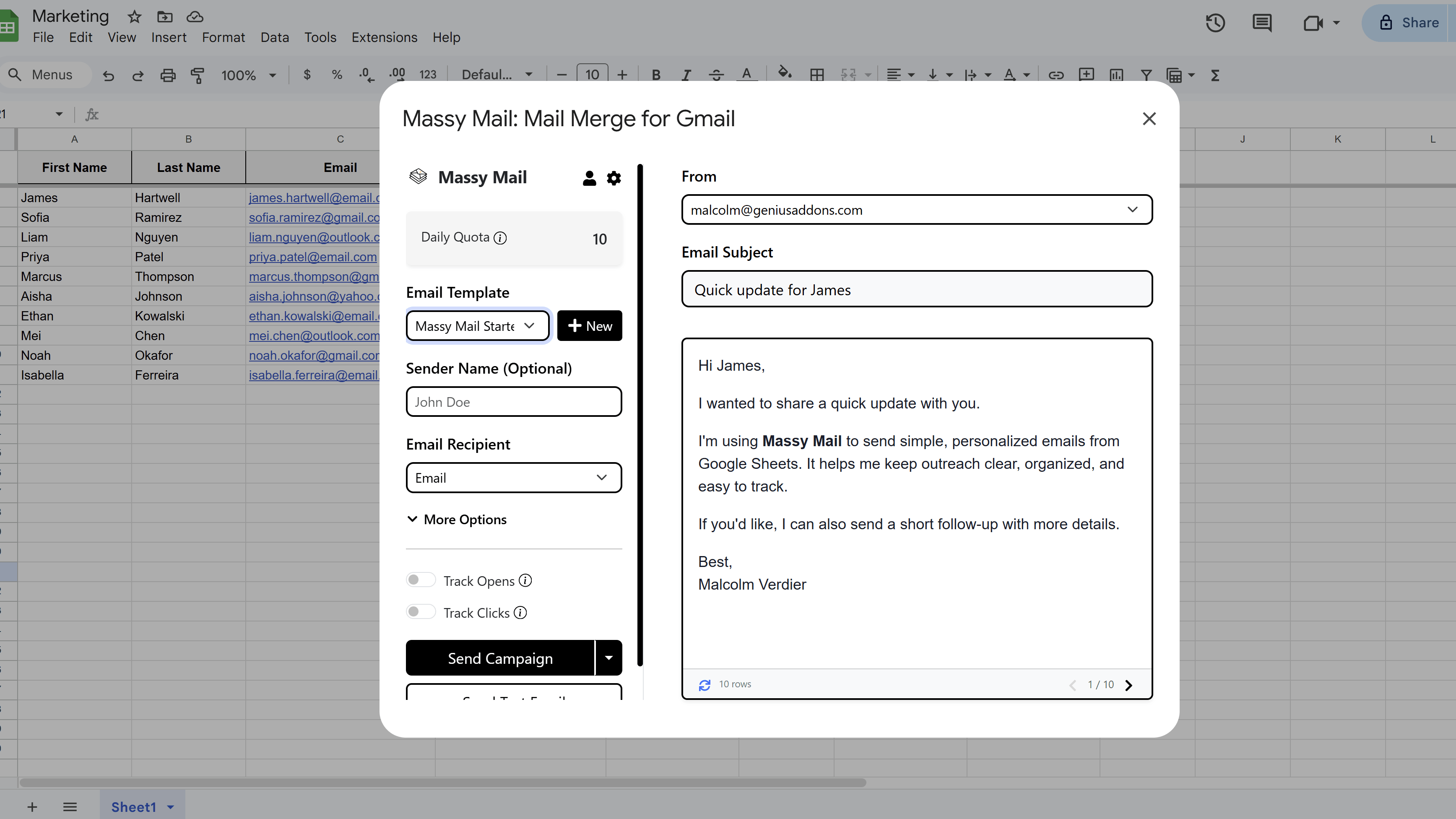Viewport: 1456px width, 819px height.
Task: Enable Track Opens
Action: [421, 580]
